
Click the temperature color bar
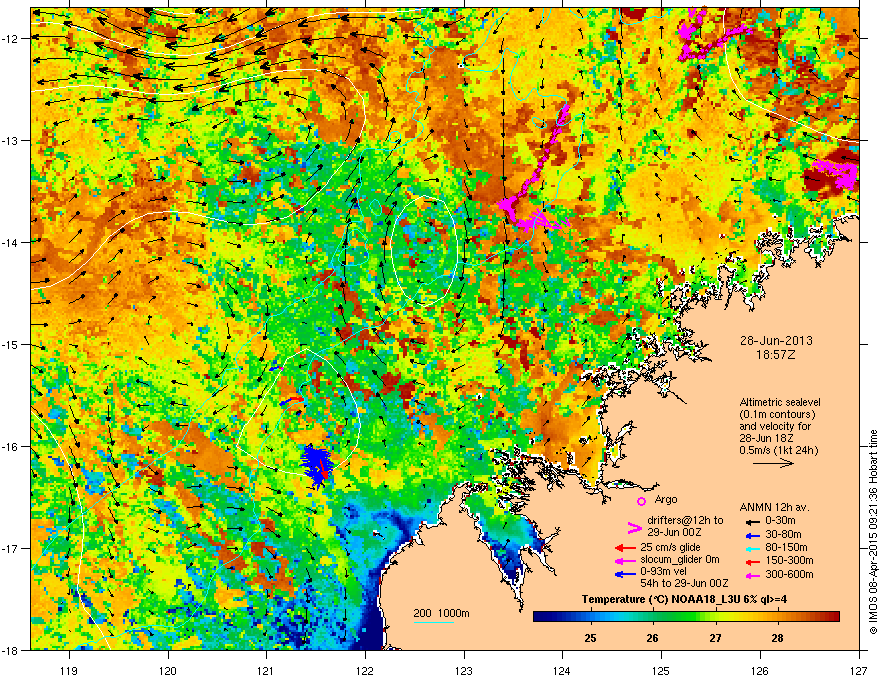(x=686, y=616)
